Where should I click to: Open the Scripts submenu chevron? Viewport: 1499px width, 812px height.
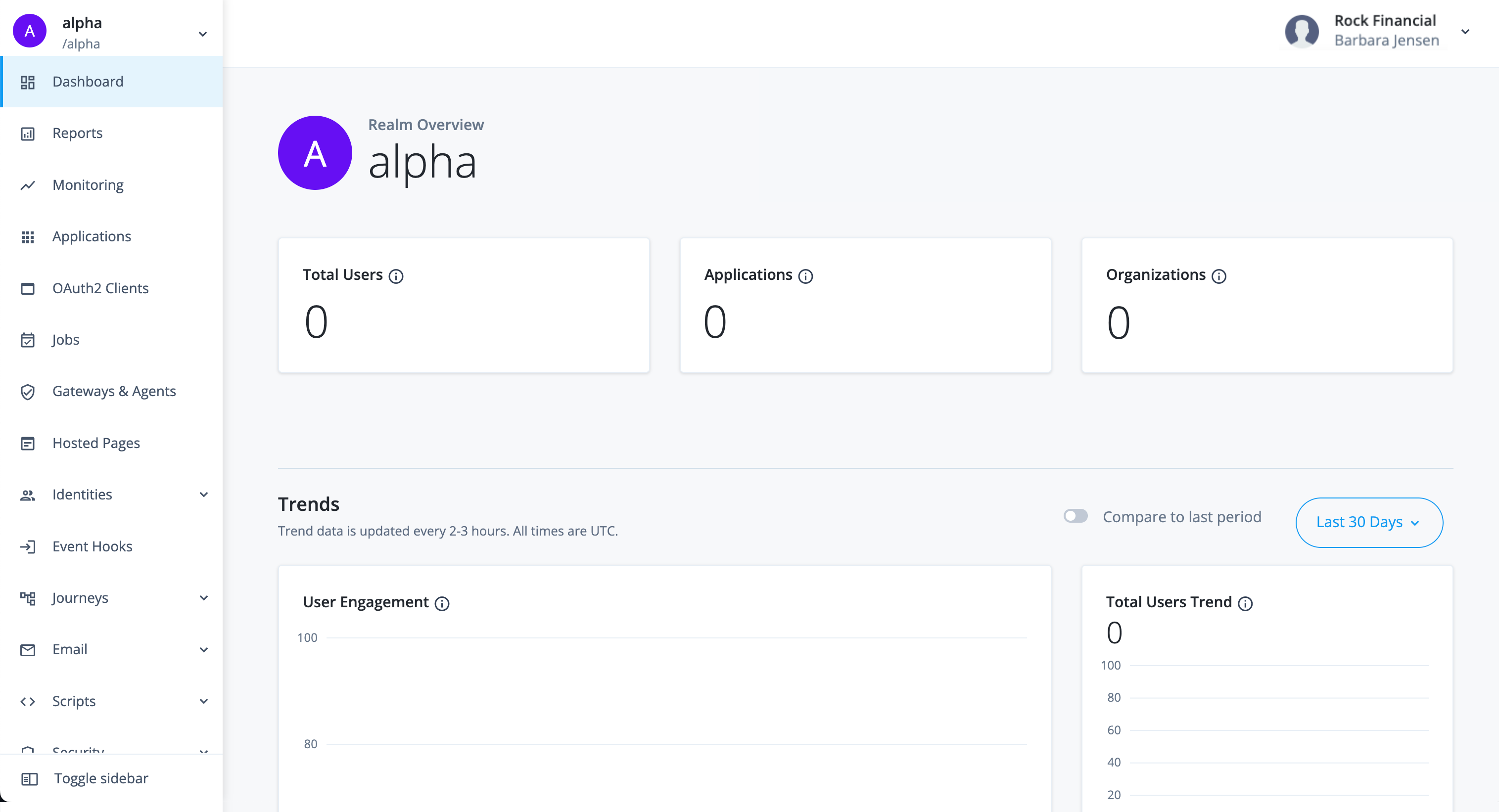coord(203,702)
